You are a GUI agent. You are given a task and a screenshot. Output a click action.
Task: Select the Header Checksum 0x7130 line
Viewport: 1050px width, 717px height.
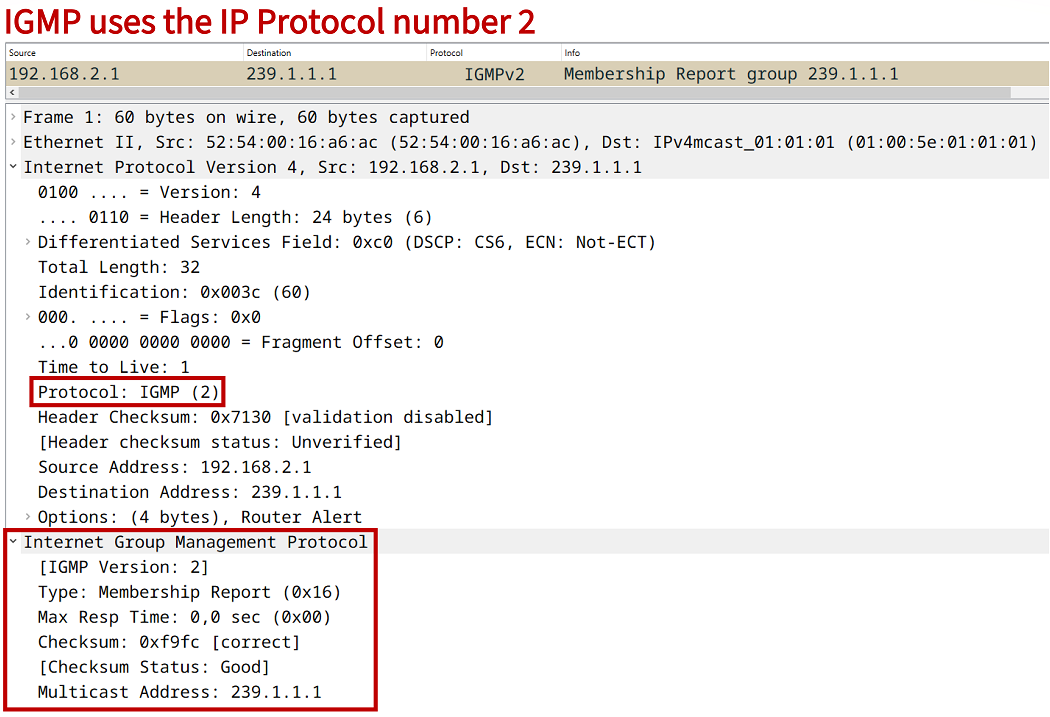point(265,417)
